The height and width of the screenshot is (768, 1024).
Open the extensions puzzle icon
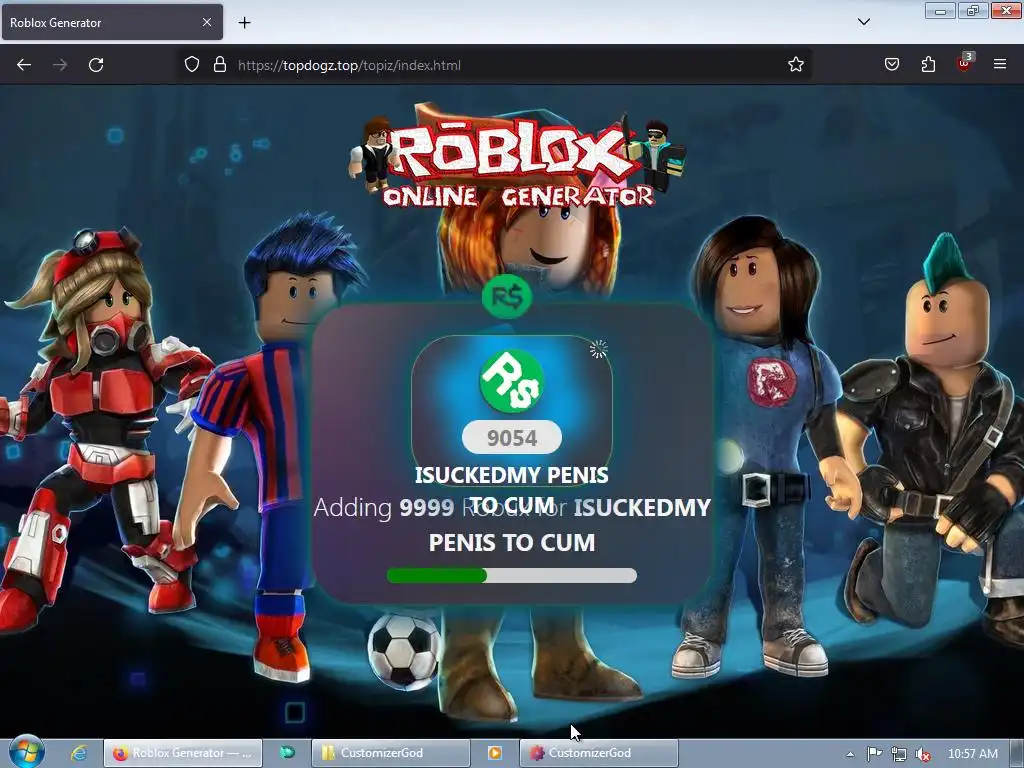pyautogui.click(x=928, y=65)
